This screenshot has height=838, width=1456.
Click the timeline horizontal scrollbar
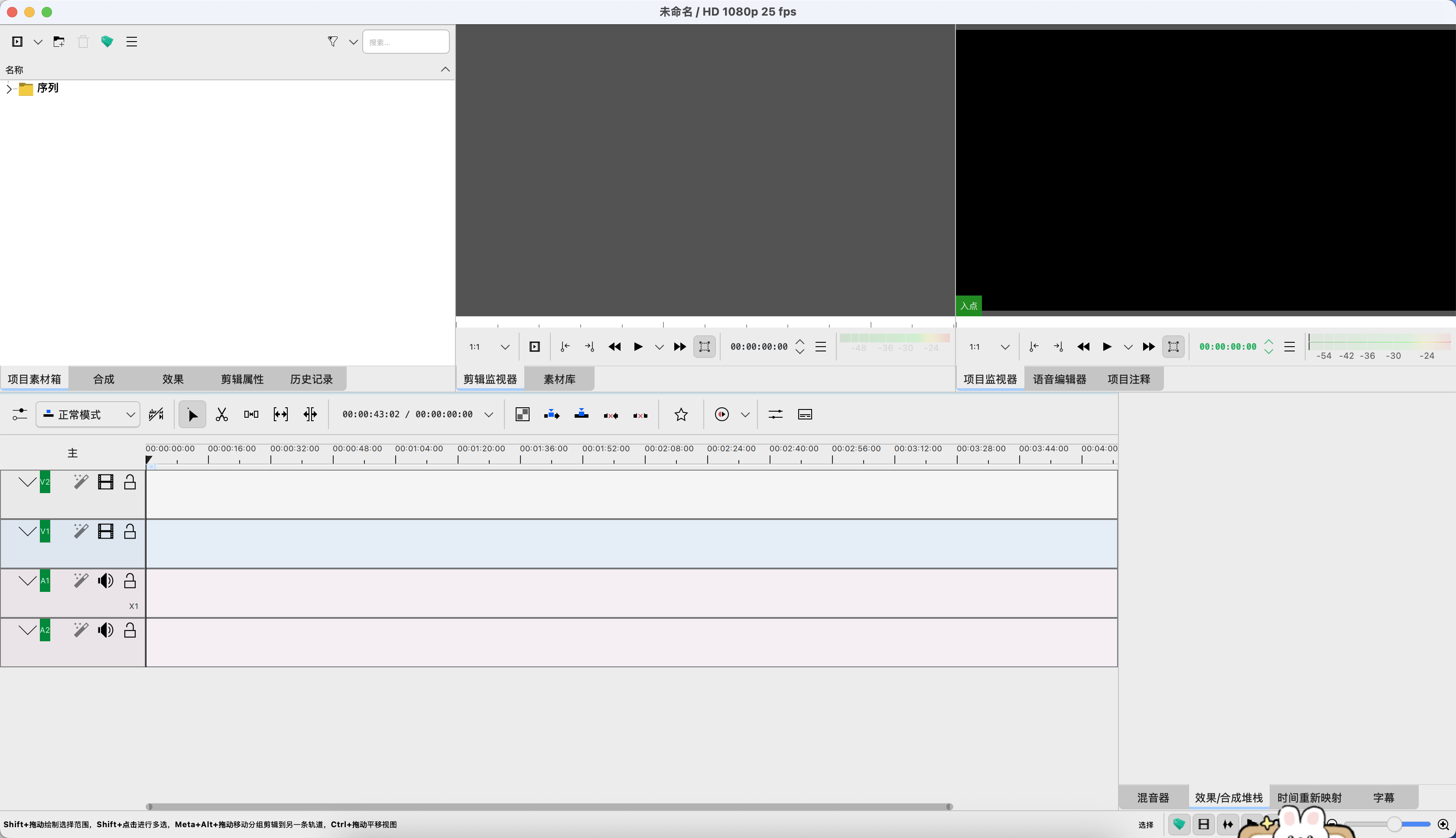(x=549, y=806)
